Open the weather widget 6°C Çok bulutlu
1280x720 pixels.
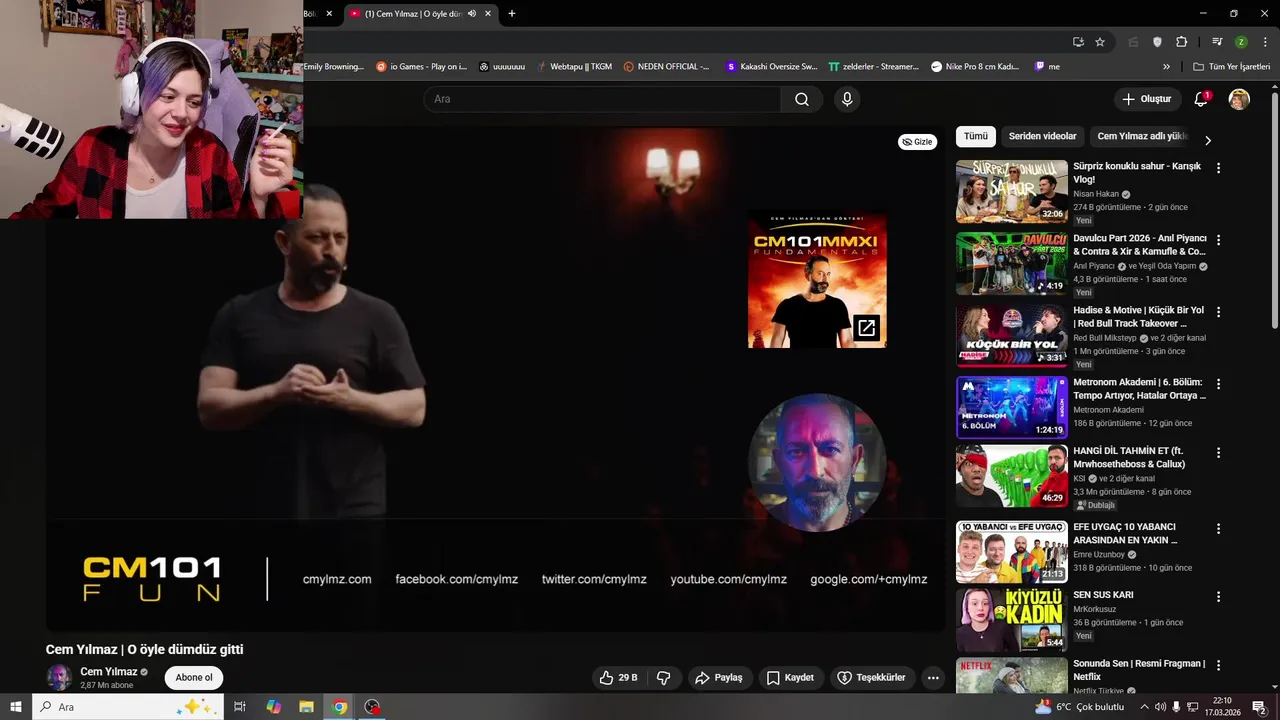tap(1080, 707)
